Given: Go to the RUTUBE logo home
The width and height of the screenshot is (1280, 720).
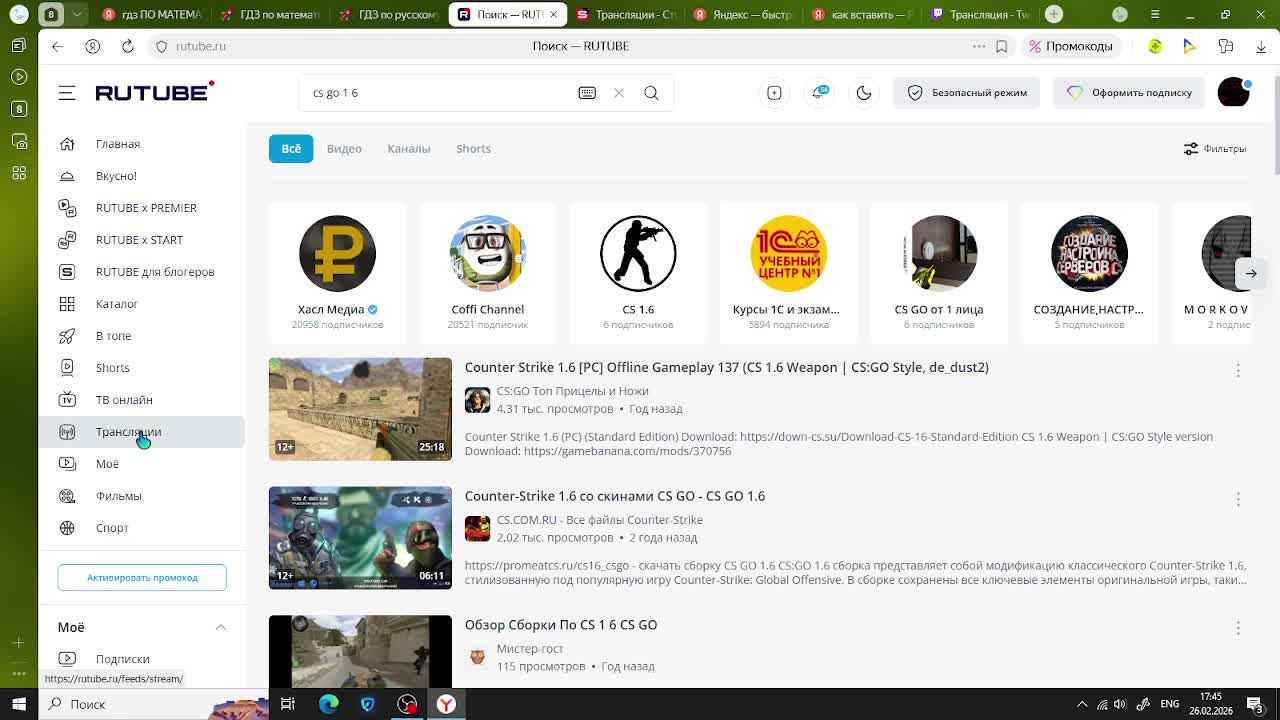Looking at the screenshot, I should click(154, 92).
